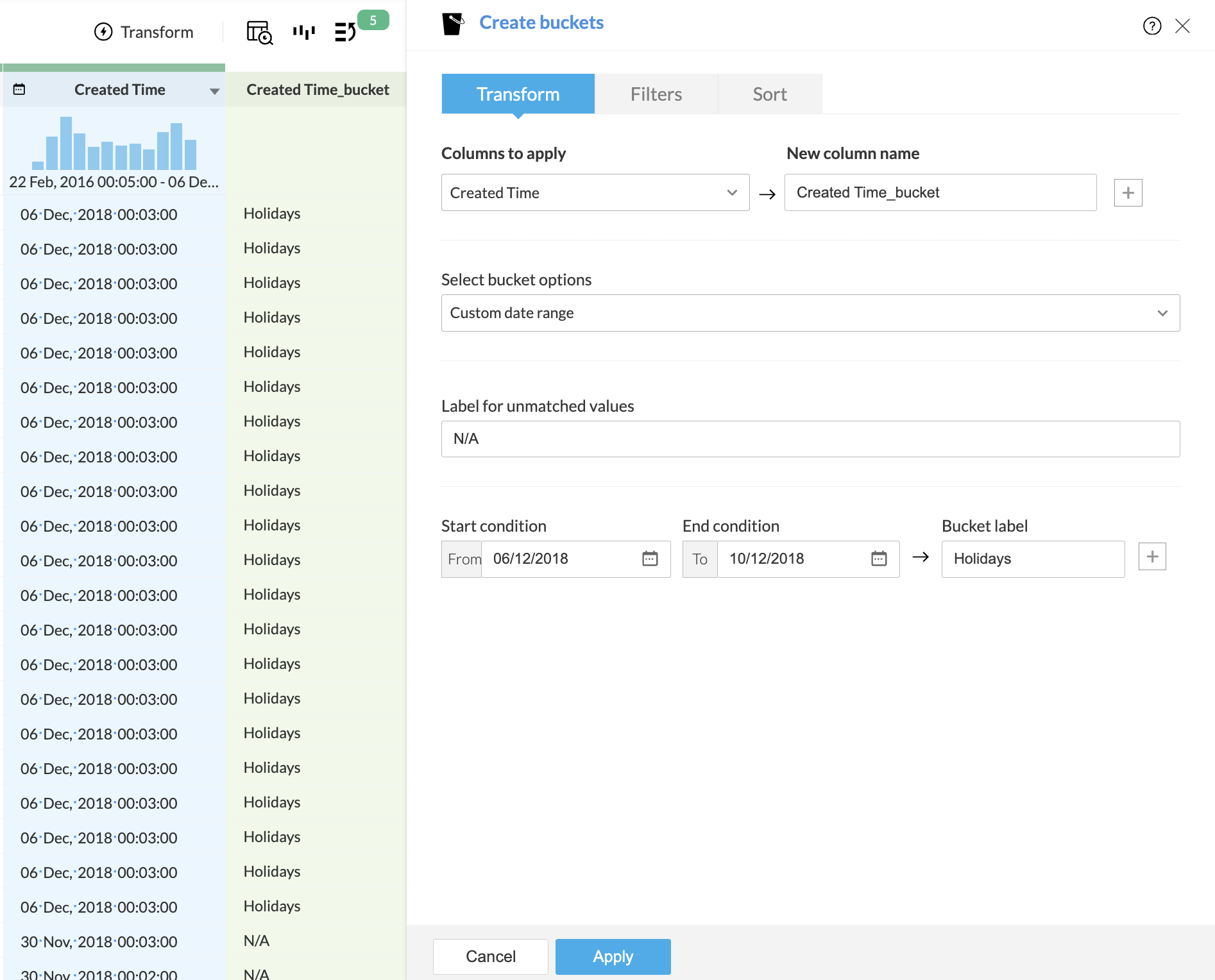Open the ruleset history icon with badge 5

(346, 32)
